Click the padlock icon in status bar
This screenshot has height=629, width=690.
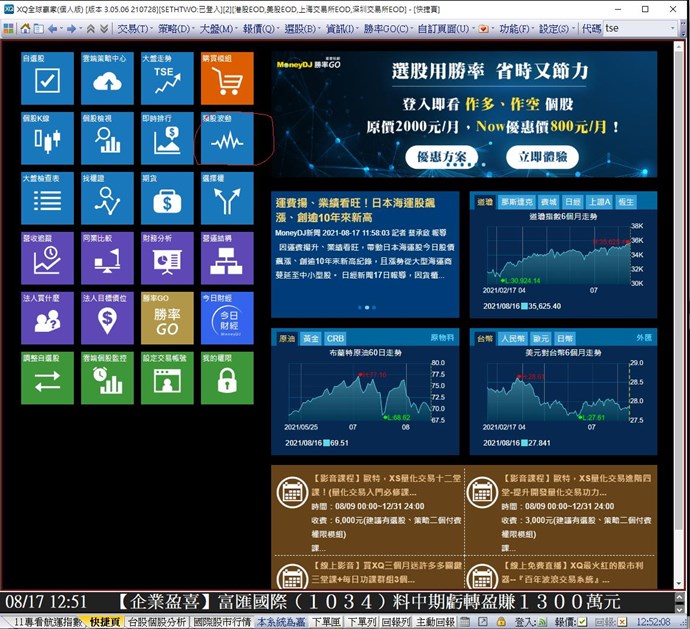pos(501,622)
